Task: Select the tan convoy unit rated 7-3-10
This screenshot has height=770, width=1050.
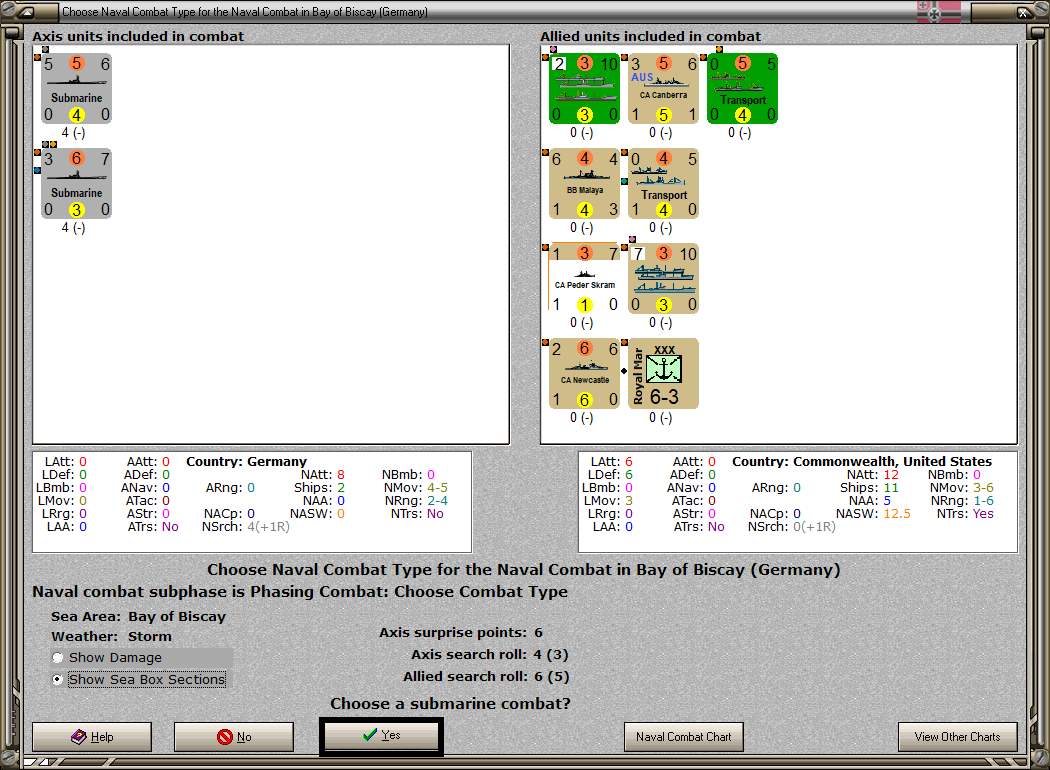Action: pos(663,279)
